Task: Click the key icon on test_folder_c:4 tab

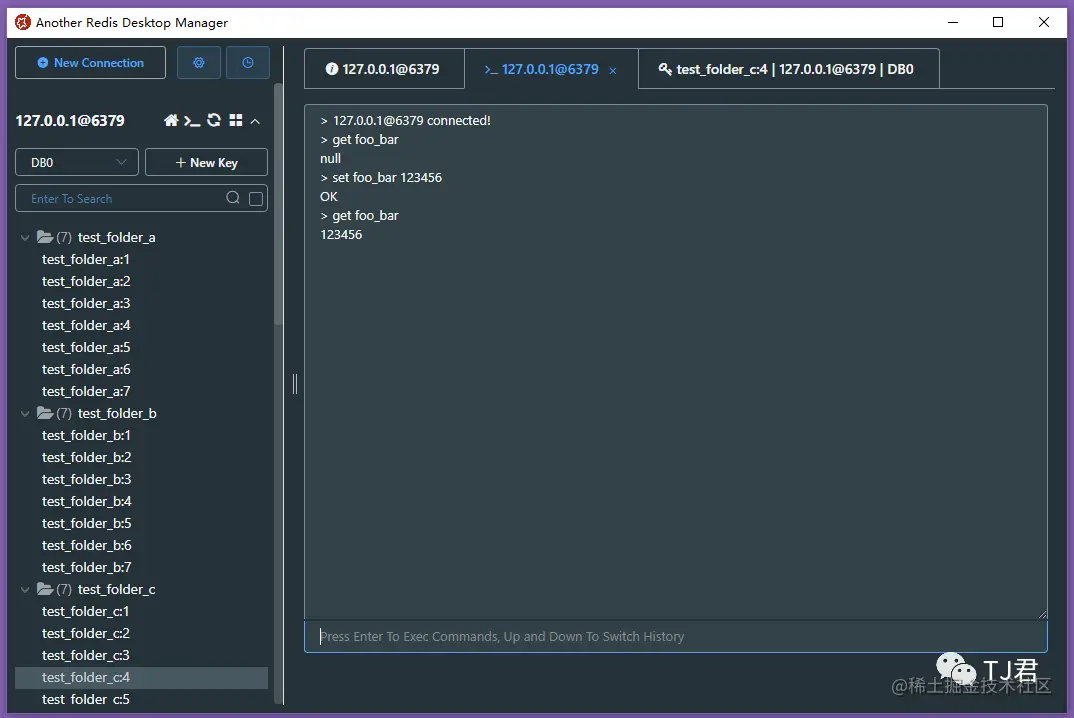Action: click(664, 69)
